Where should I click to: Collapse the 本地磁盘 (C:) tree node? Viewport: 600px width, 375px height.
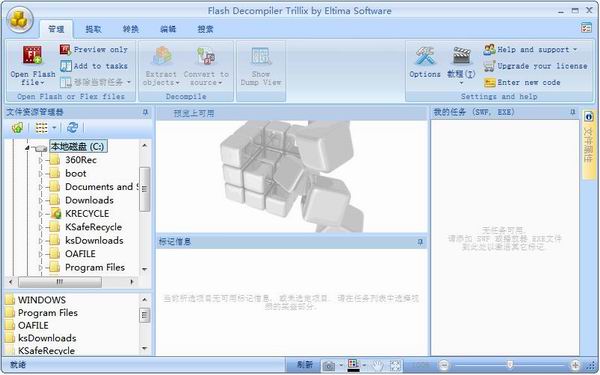[x=27, y=147]
